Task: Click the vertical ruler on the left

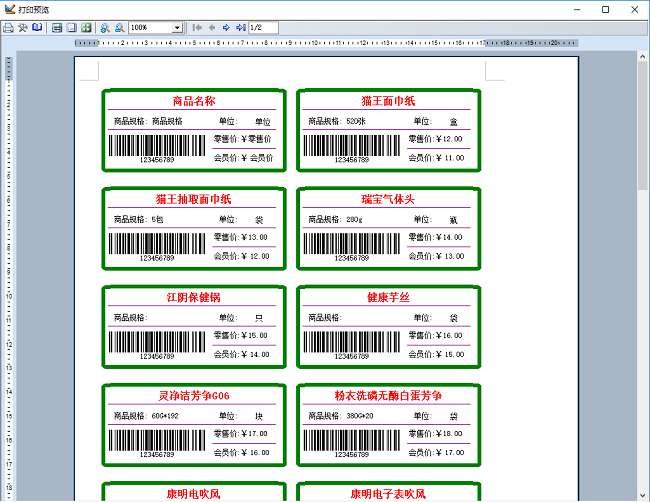Action: (x=9, y=278)
